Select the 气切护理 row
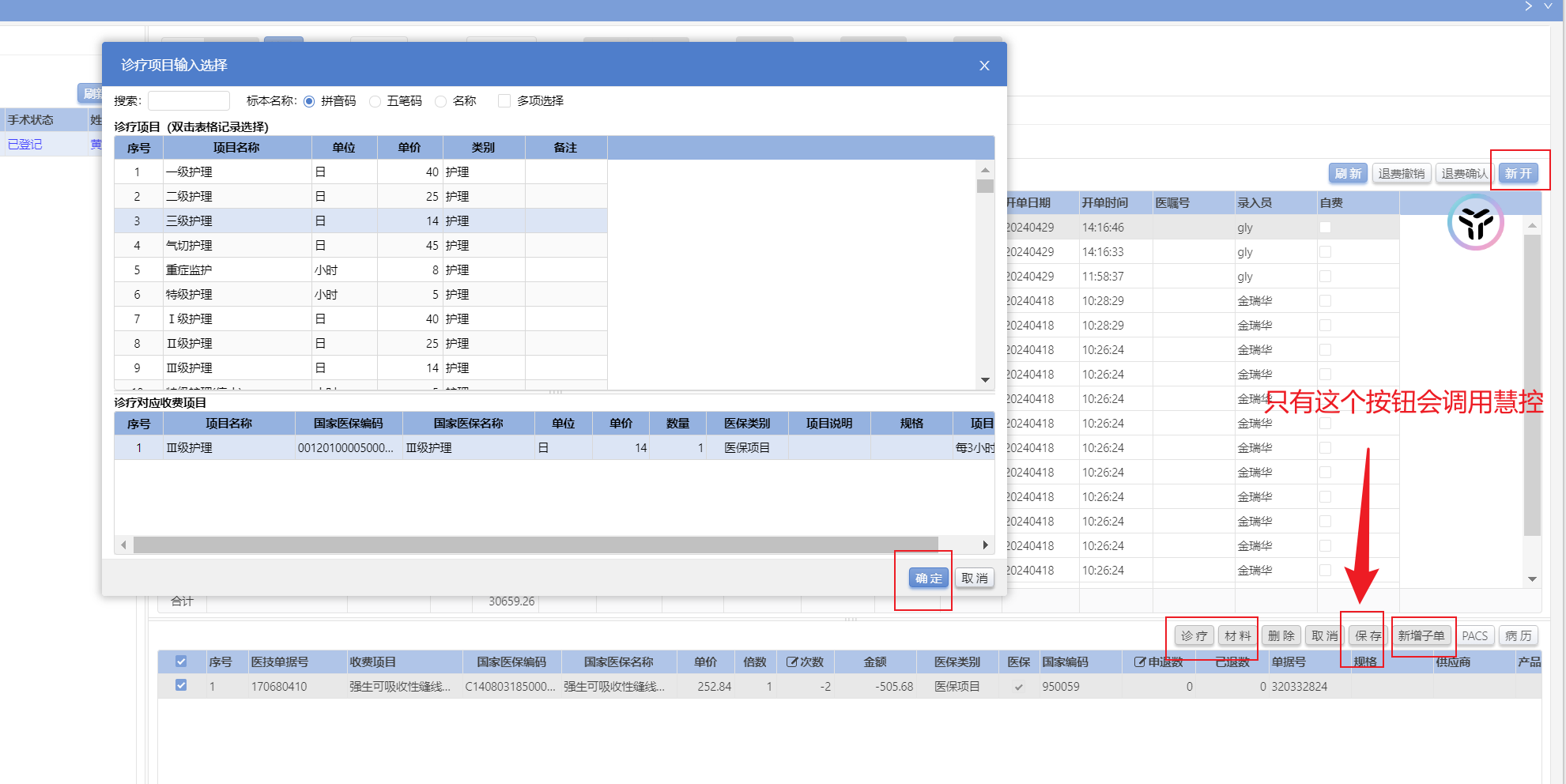 click(360, 246)
